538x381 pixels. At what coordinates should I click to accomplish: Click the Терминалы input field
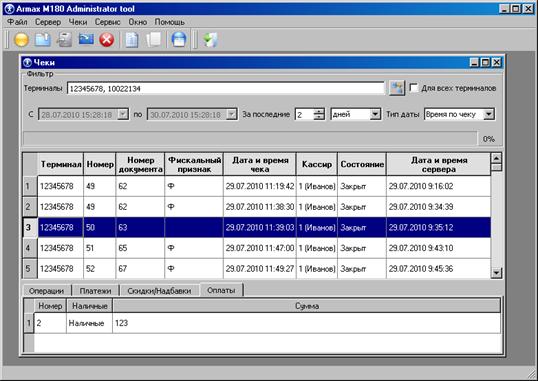226,89
